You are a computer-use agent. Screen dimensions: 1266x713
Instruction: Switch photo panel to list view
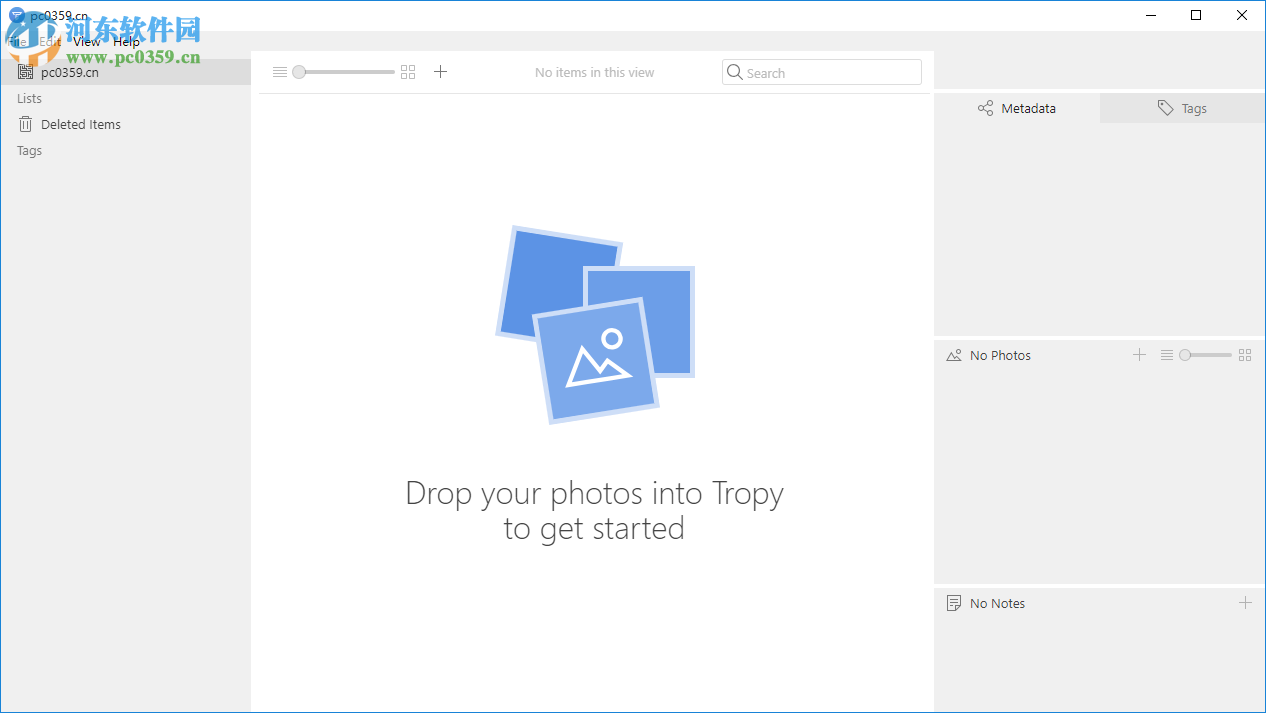1167,355
